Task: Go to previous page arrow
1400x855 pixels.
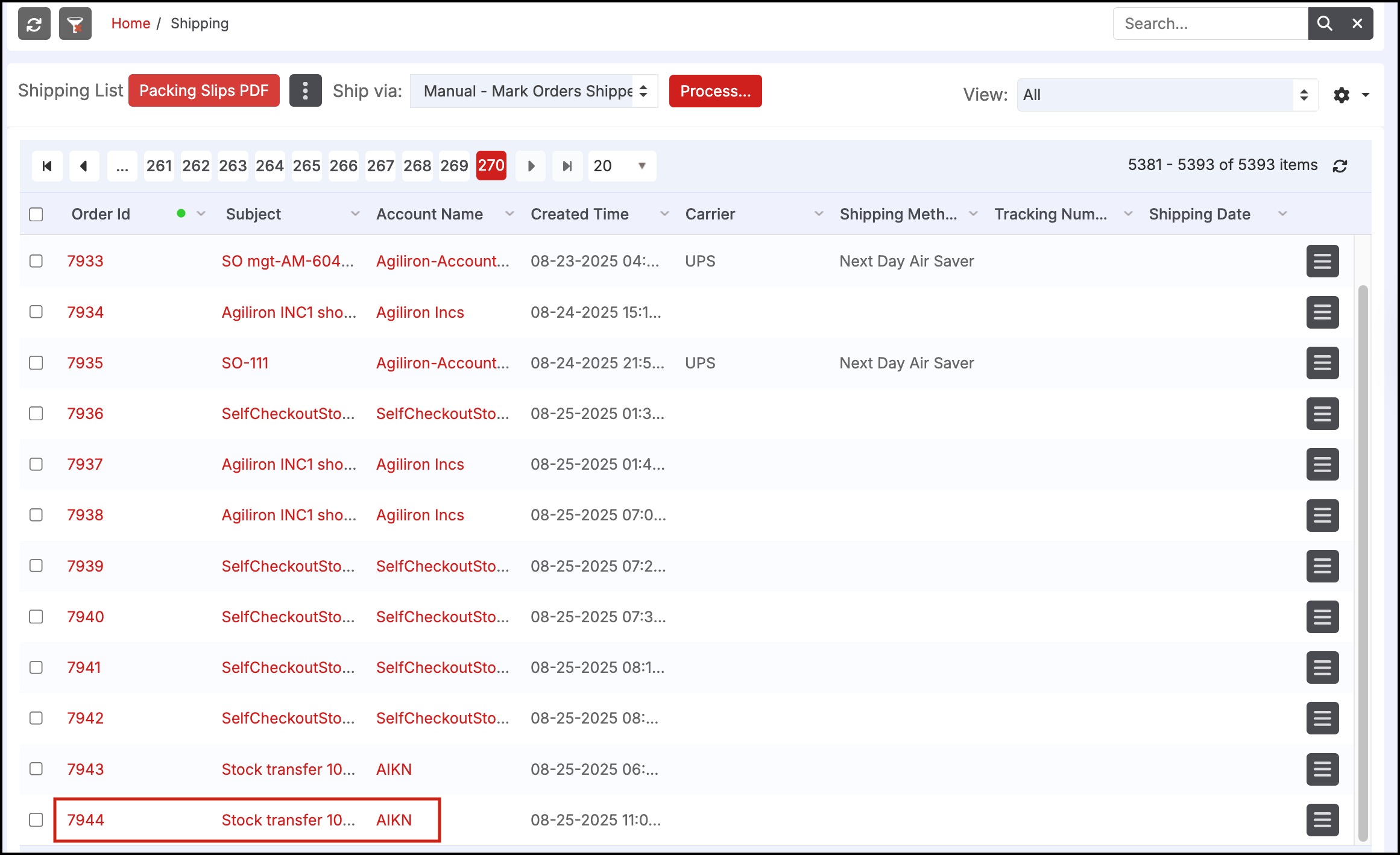Action: 84,166
